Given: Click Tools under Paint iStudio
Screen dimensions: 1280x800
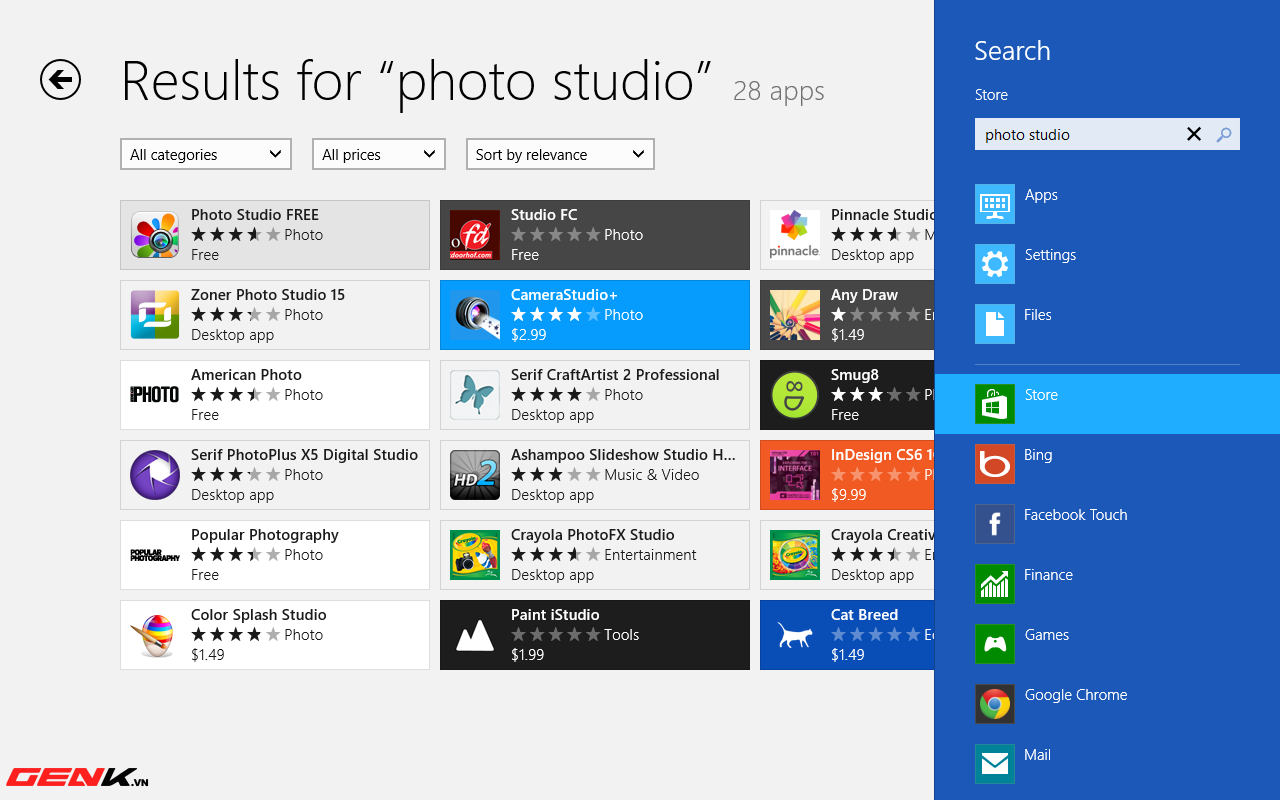Looking at the screenshot, I should coord(622,635).
